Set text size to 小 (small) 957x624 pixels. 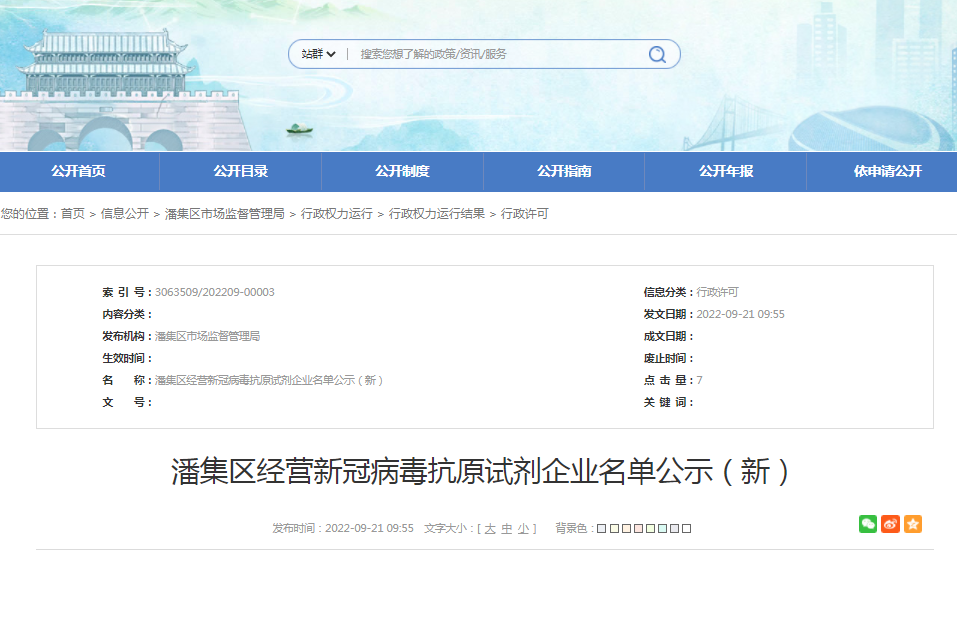point(522,527)
